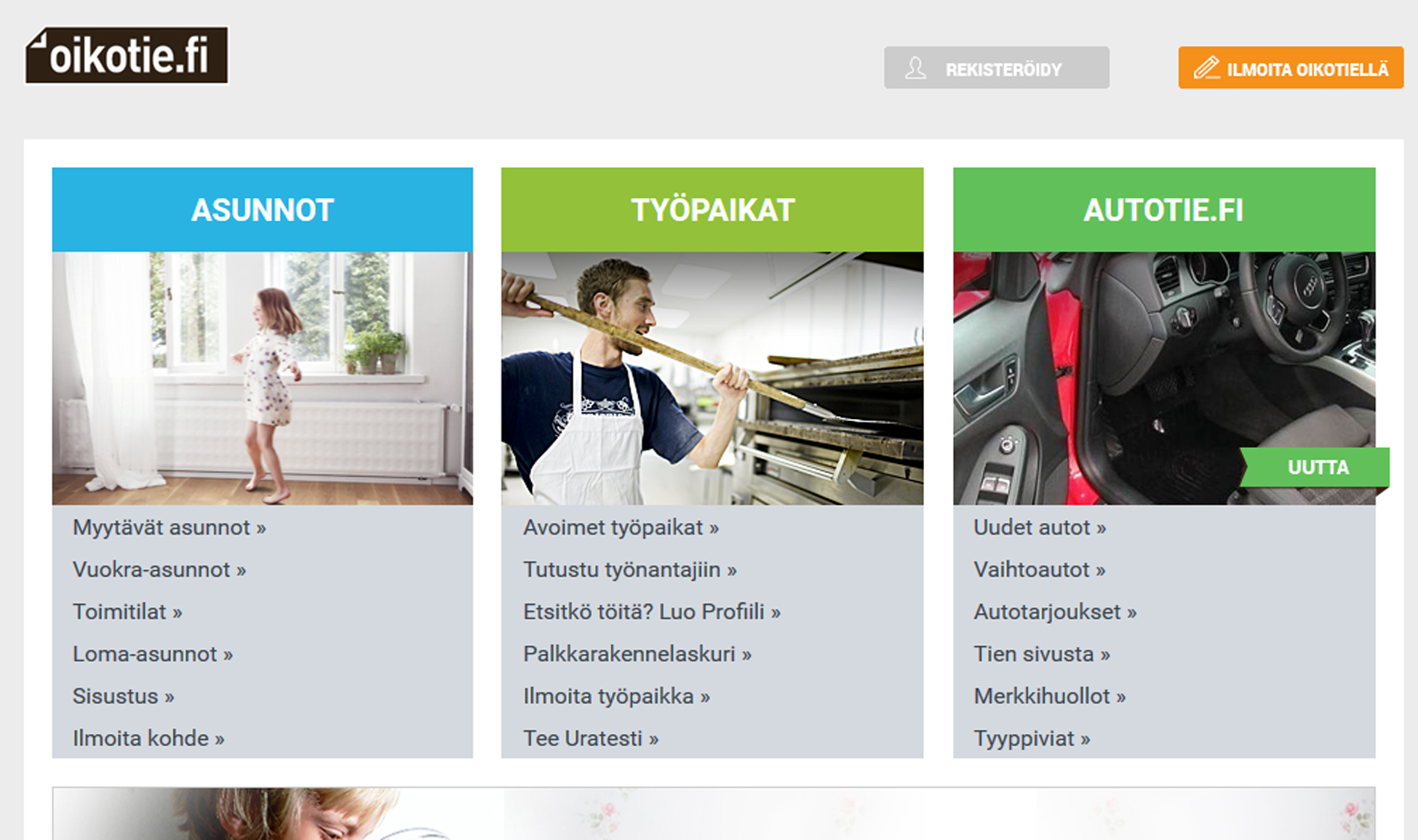Screen dimensions: 1418x840
Task: Select Merkkihuollot link
Action: pos(1050,696)
